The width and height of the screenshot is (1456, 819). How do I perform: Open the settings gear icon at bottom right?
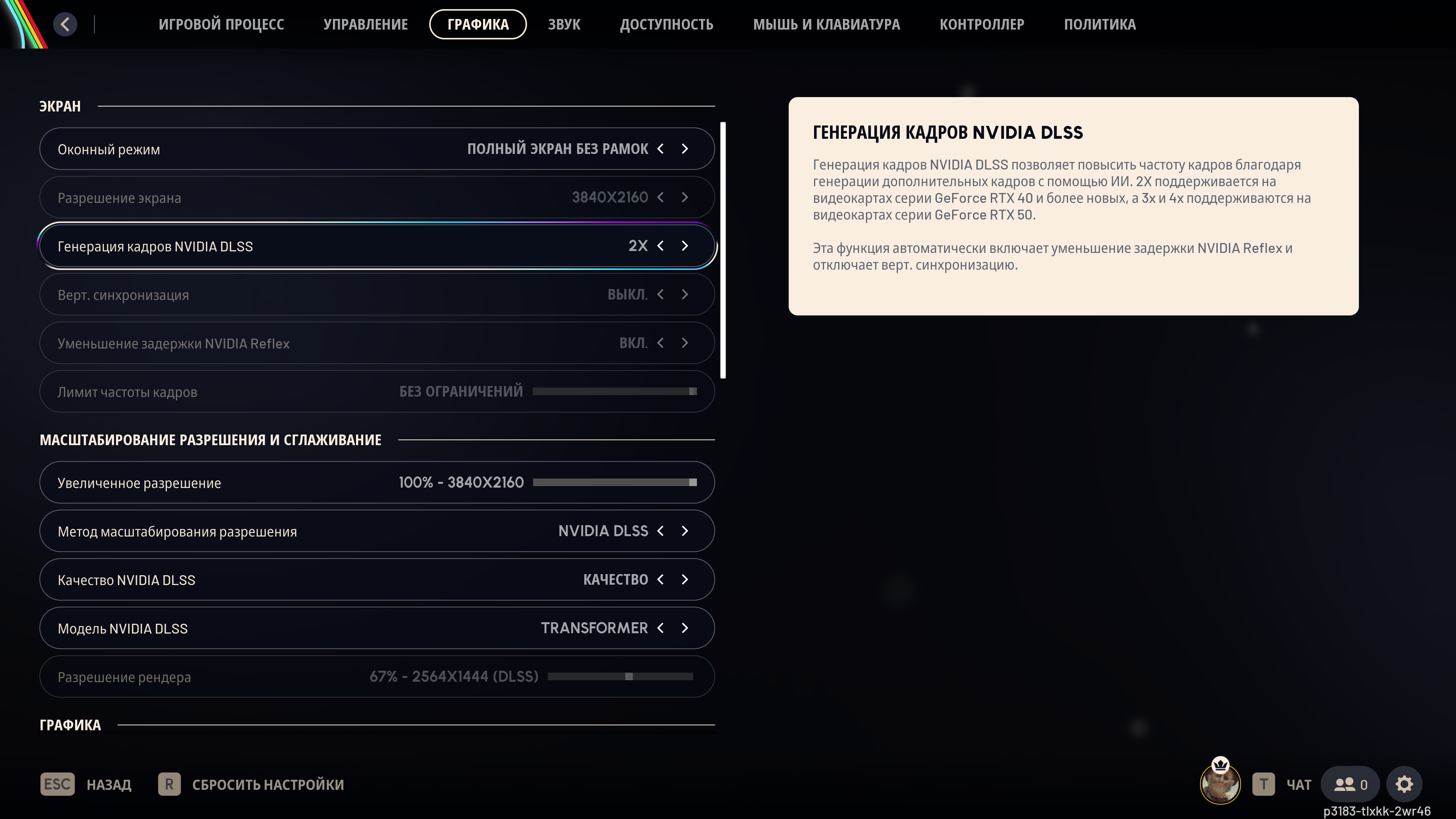(x=1404, y=784)
